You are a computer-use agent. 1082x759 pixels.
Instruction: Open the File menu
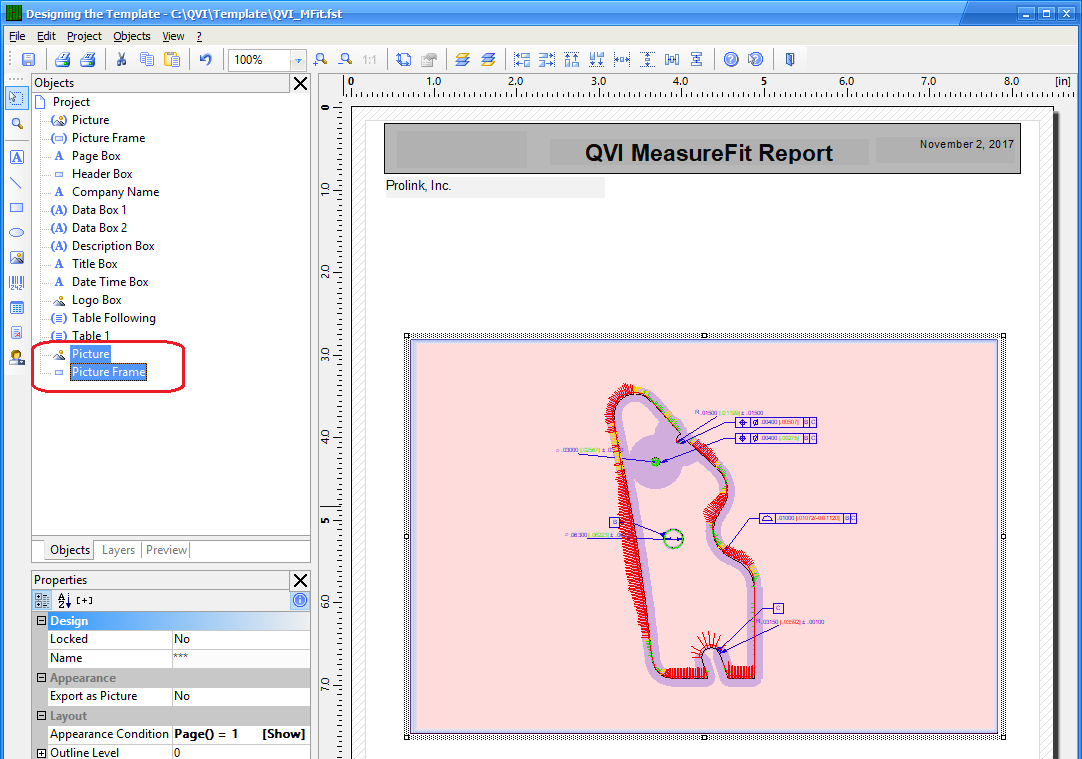click(17, 36)
